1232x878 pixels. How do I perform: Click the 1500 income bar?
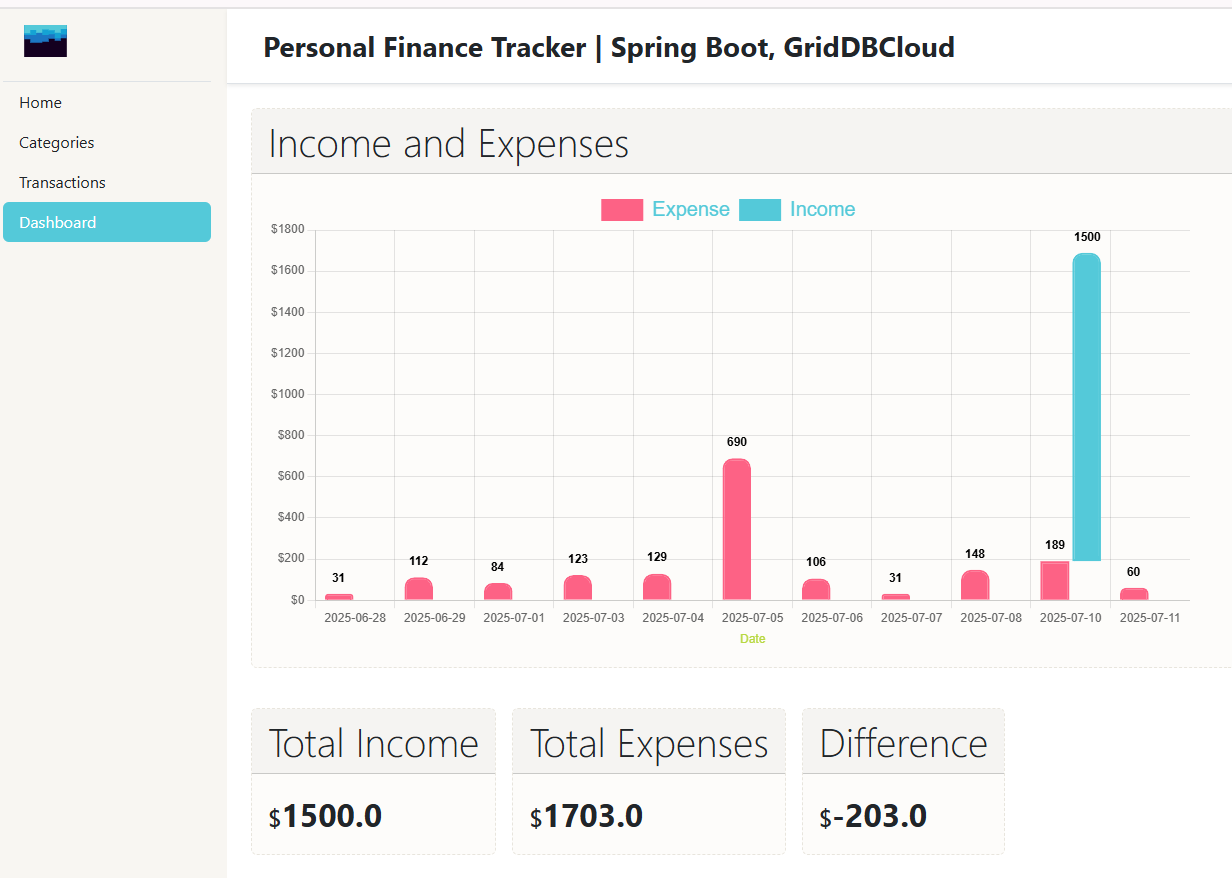point(1086,400)
